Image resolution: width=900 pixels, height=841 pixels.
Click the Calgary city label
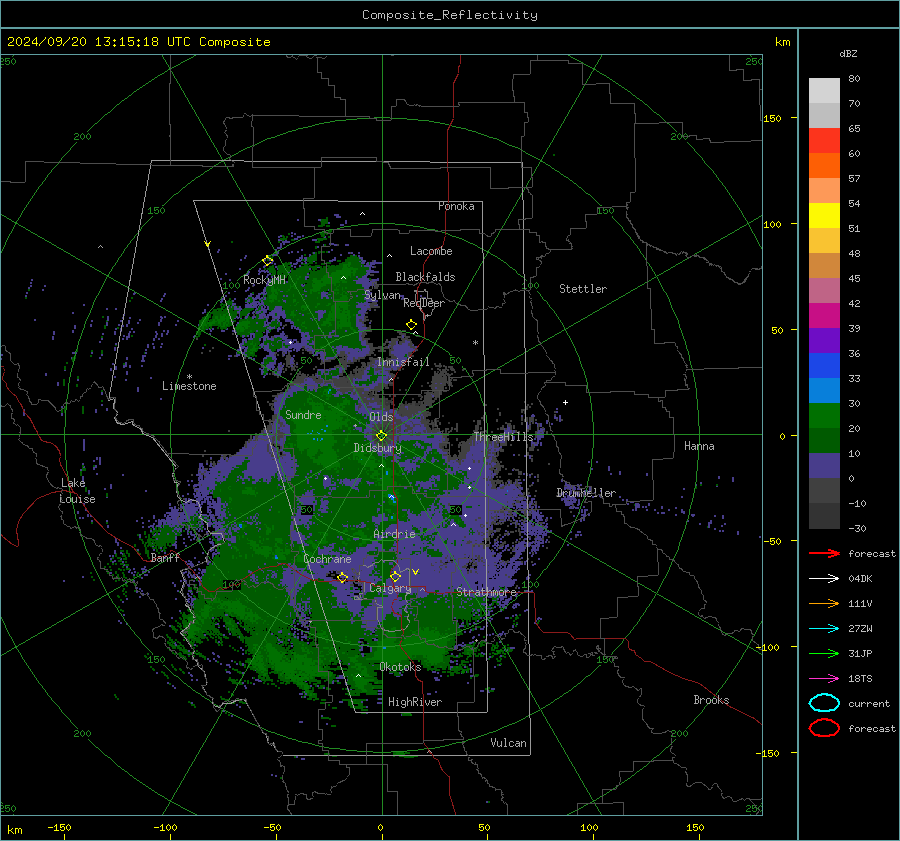[390, 588]
